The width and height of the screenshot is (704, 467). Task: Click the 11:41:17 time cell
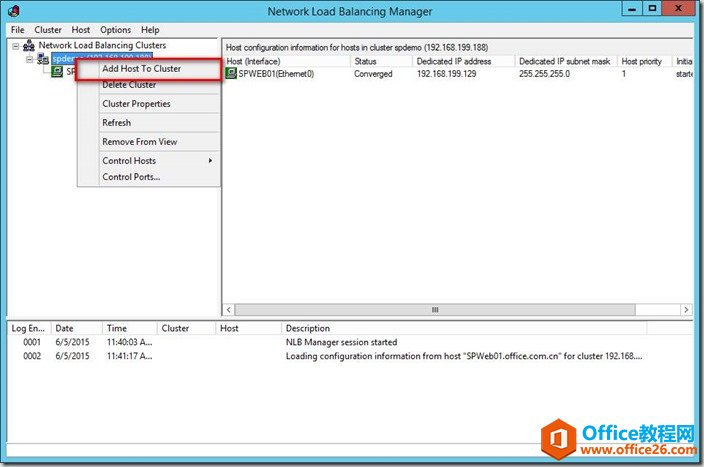[129, 356]
